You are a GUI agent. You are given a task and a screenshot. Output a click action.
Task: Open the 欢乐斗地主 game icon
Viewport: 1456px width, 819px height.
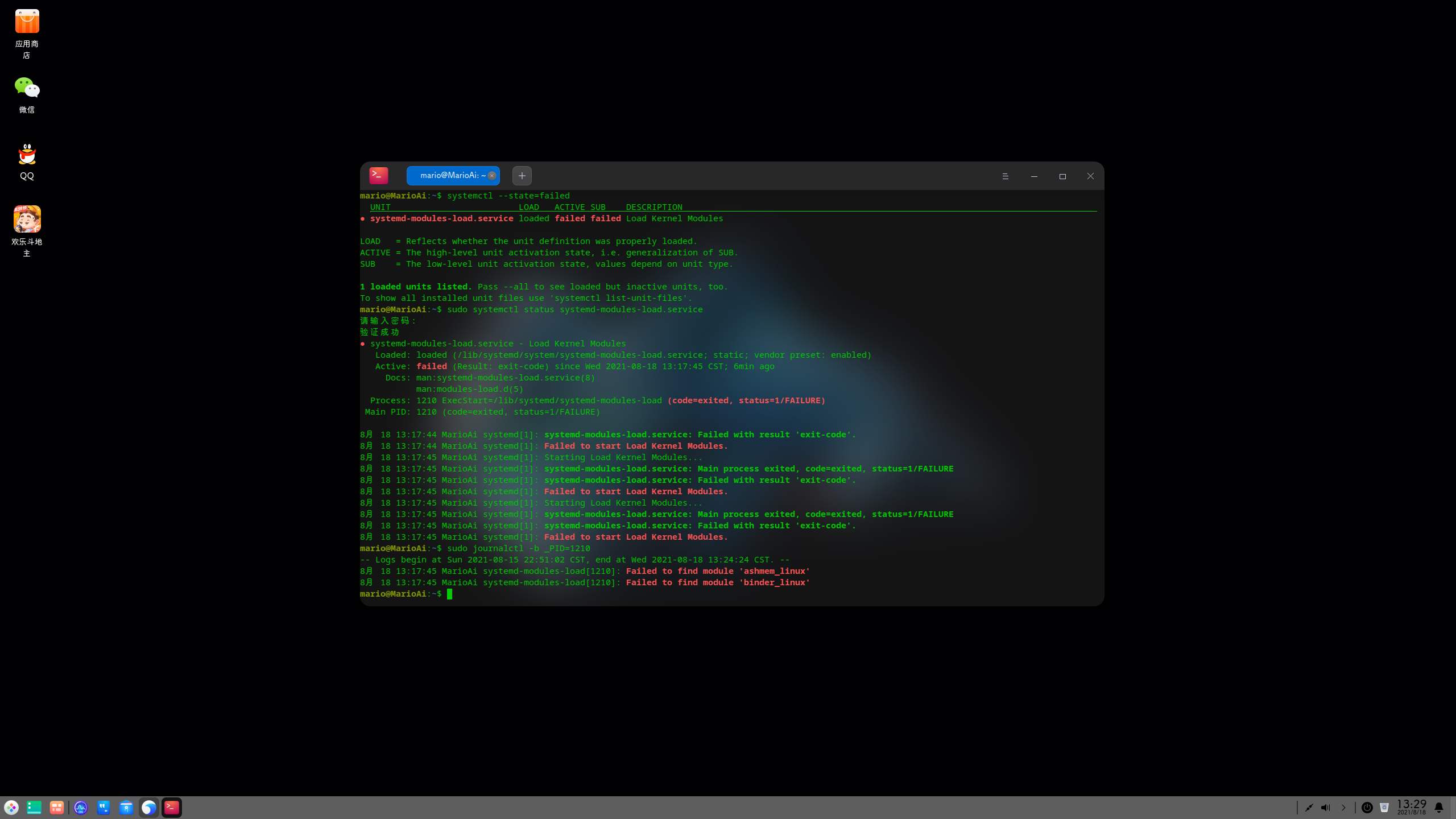27,219
